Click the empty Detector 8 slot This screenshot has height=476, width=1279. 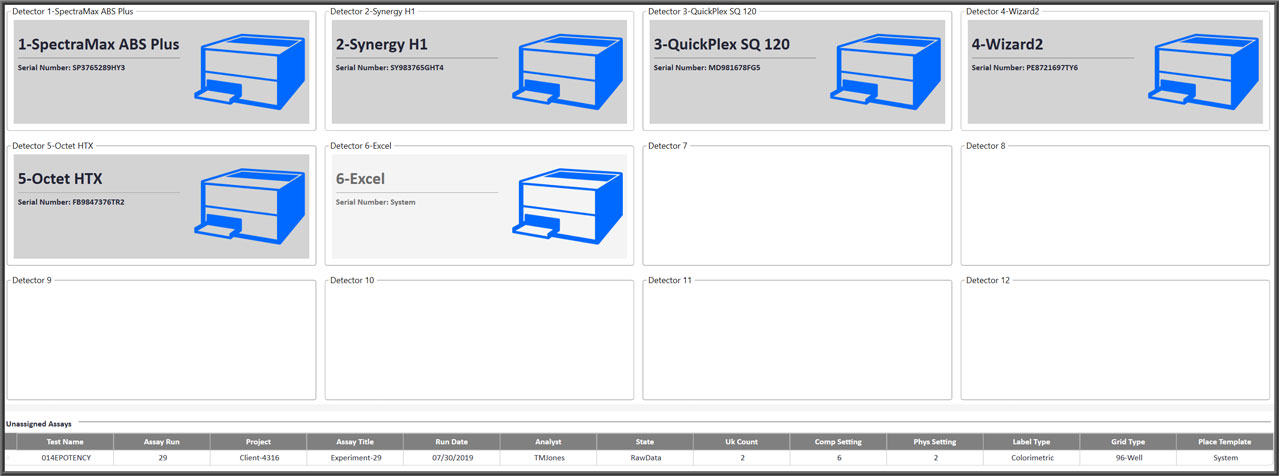[x=1115, y=206]
